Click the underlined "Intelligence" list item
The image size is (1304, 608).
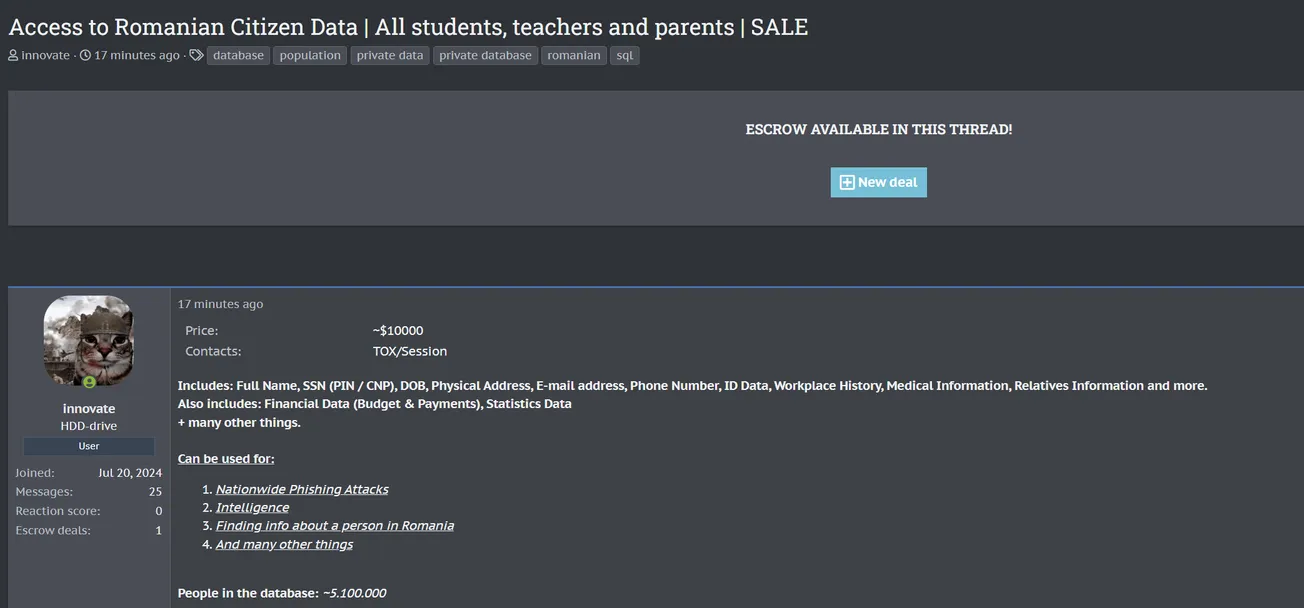[252, 507]
